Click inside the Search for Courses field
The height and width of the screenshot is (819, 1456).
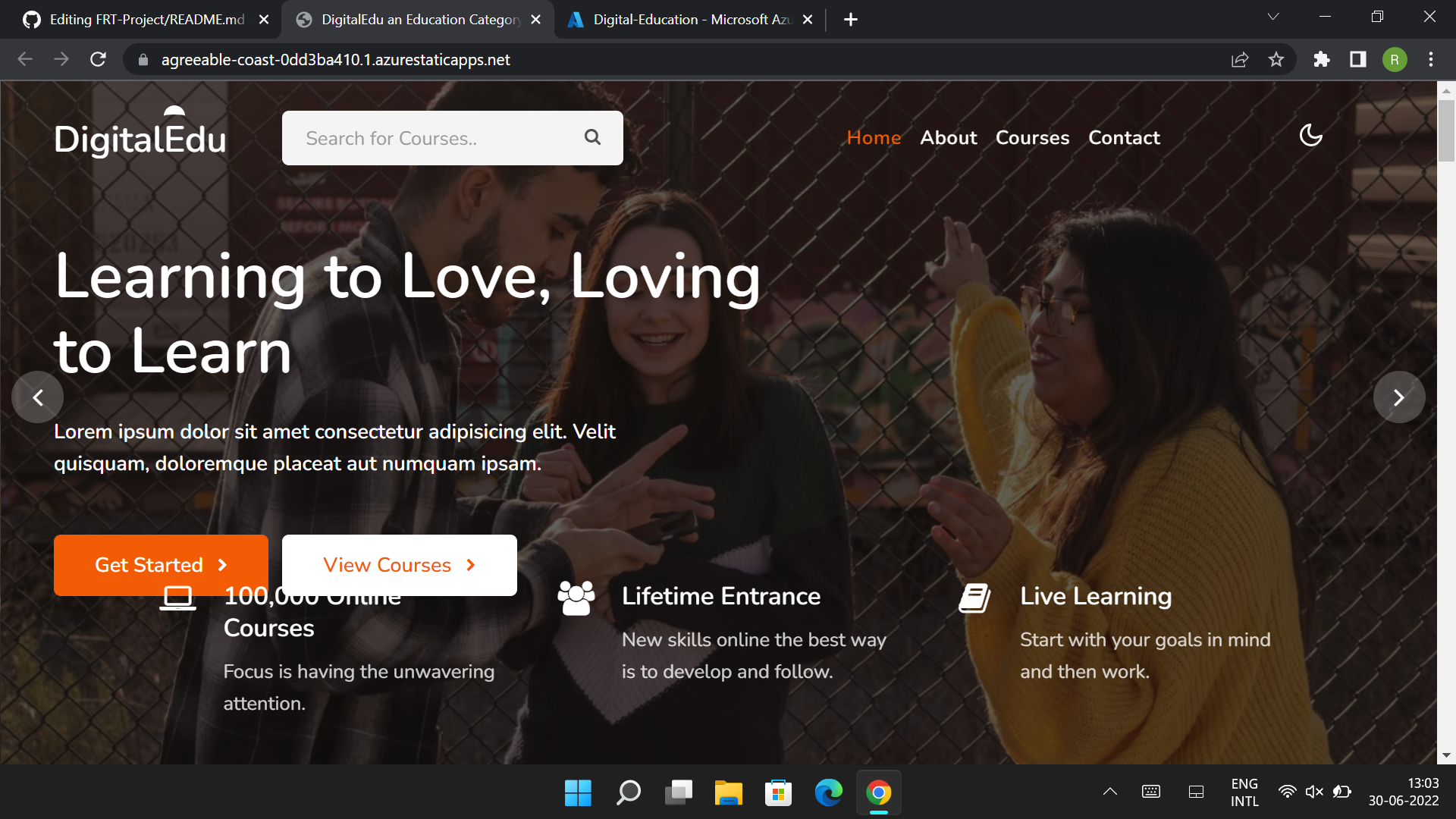pyautogui.click(x=432, y=138)
